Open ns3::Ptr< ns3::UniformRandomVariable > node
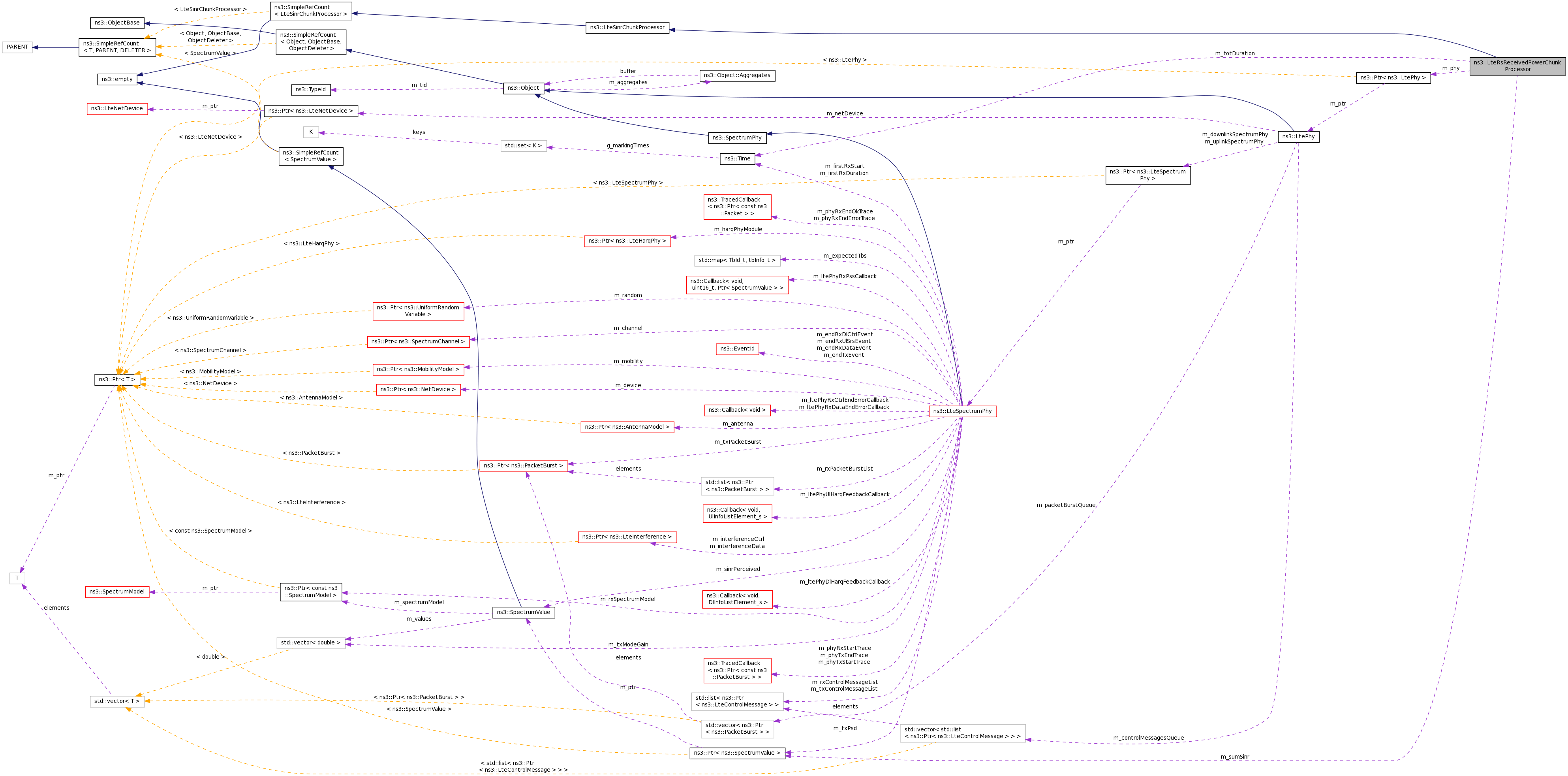The height and width of the screenshot is (776, 1568). tap(417, 311)
